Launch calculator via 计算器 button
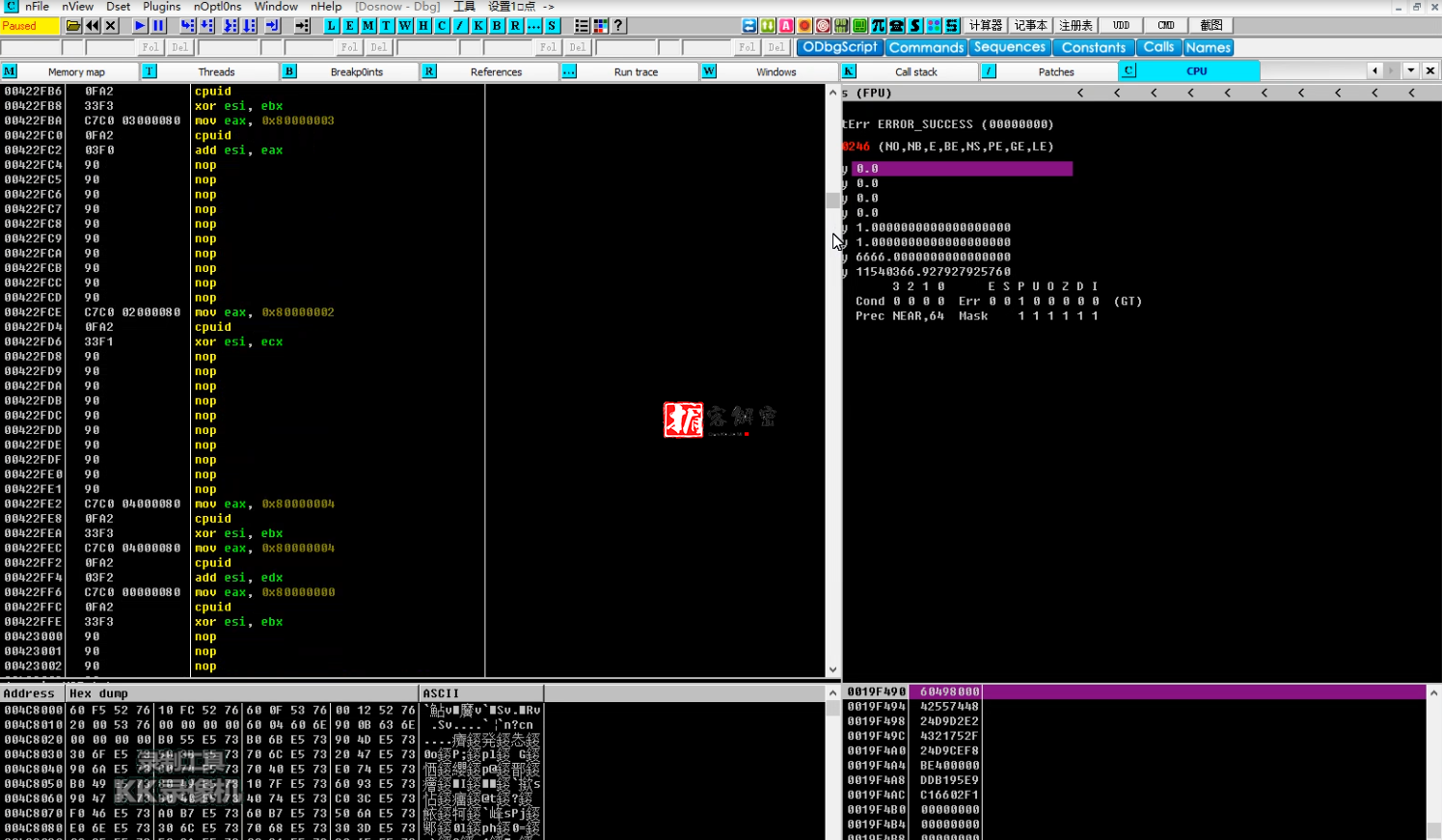This screenshot has height=840, width=1442. coord(986,25)
